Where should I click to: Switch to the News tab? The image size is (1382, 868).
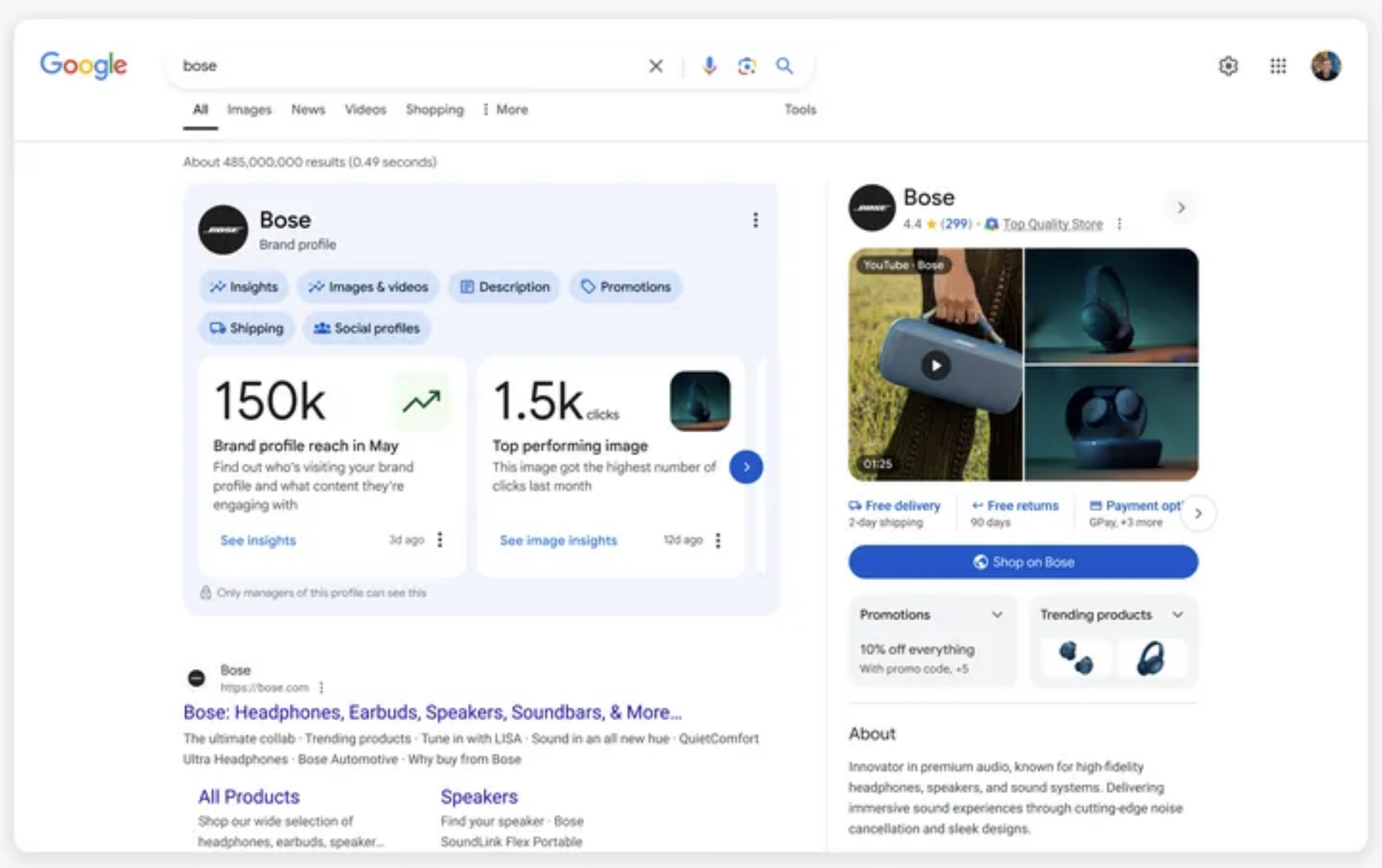tap(308, 109)
